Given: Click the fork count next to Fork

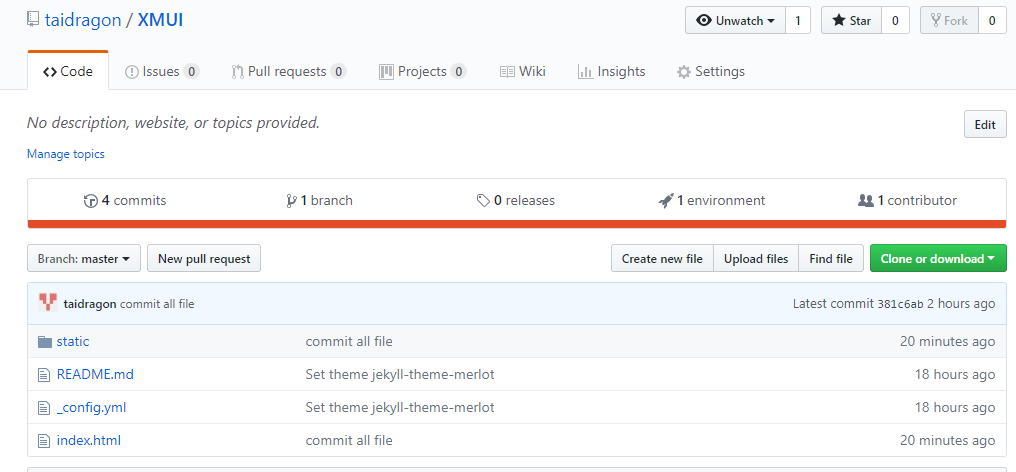Looking at the screenshot, I should 991,20.
